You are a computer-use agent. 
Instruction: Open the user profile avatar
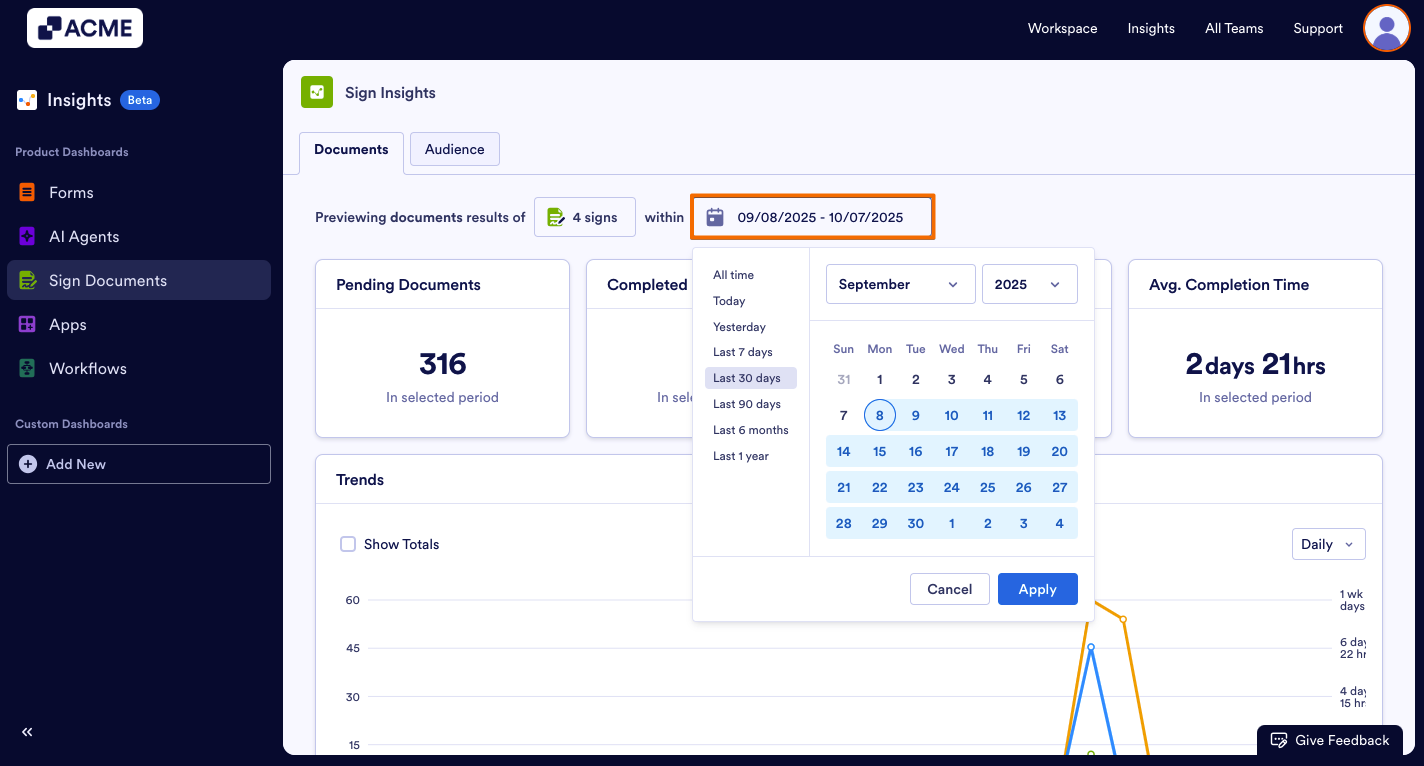click(1386, 28)
